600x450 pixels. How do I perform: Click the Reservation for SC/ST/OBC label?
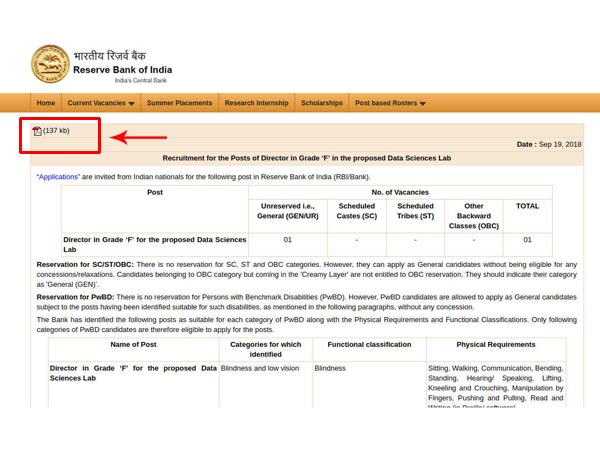click(85, 265)
